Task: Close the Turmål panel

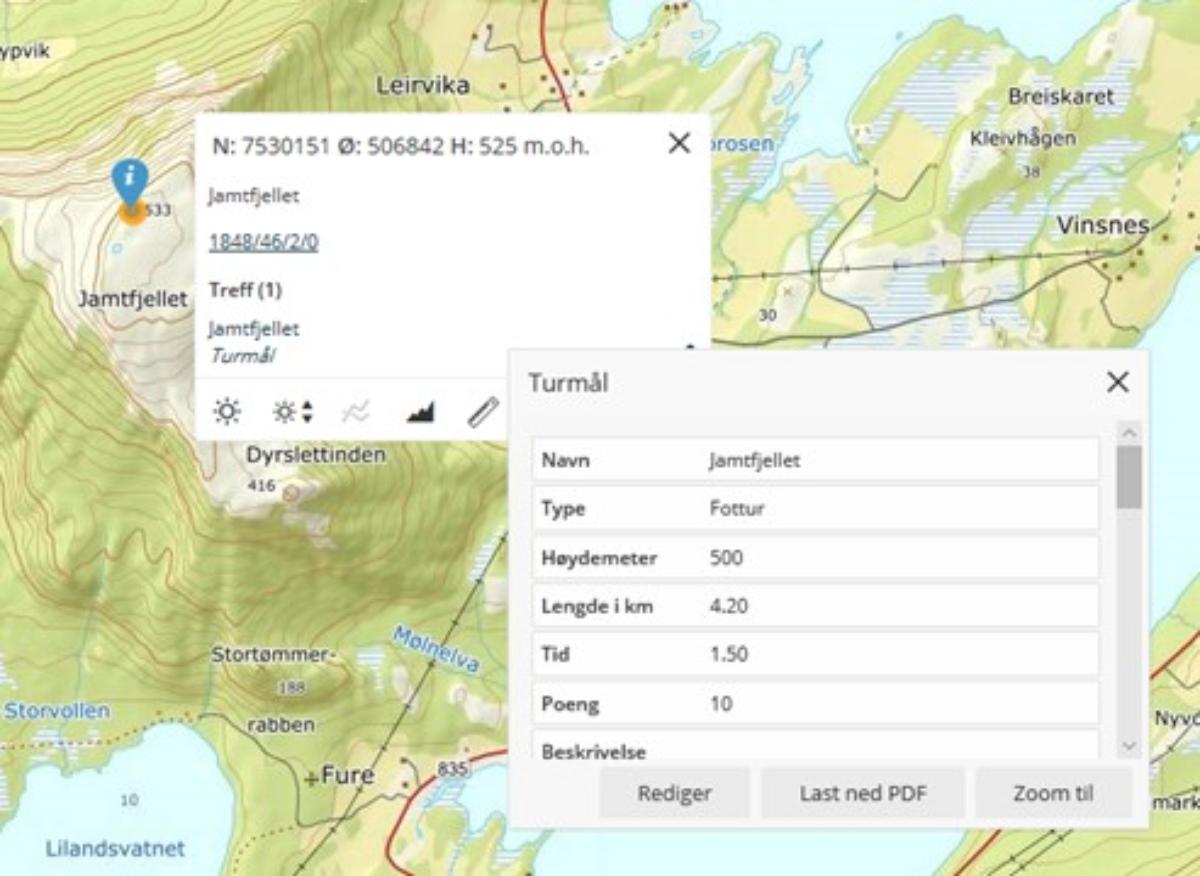Action: coord(1118,382)
